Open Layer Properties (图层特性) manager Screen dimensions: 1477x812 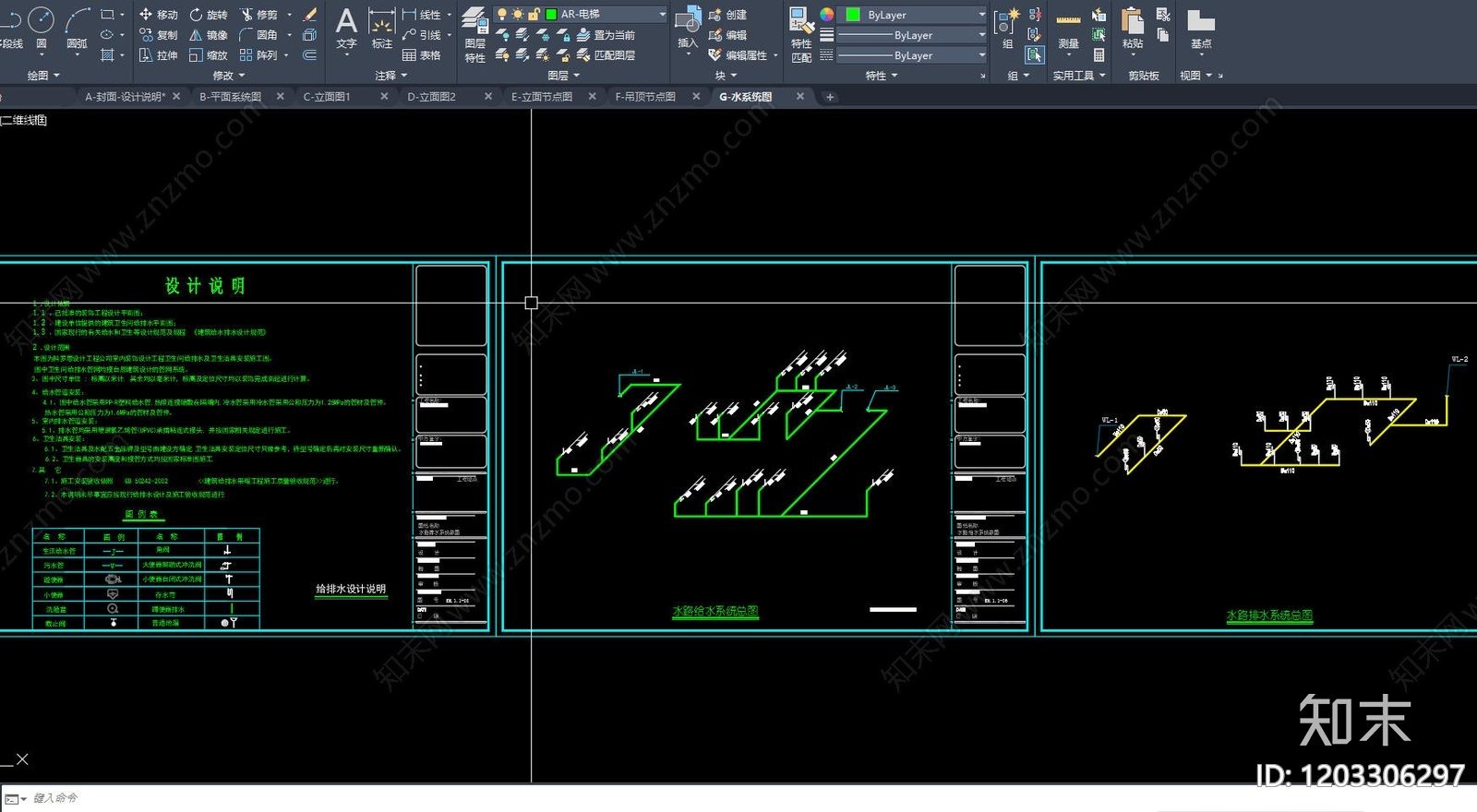pos(474,35)
